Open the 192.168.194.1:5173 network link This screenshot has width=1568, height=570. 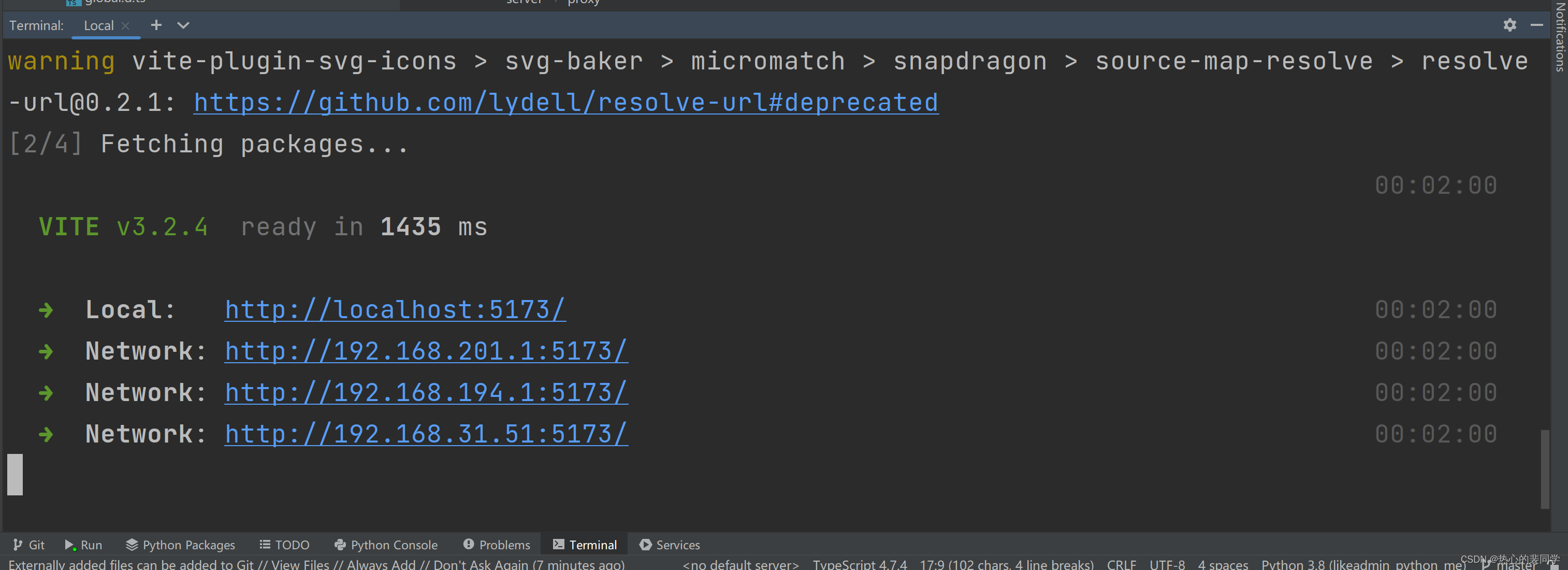click(426, 392)
